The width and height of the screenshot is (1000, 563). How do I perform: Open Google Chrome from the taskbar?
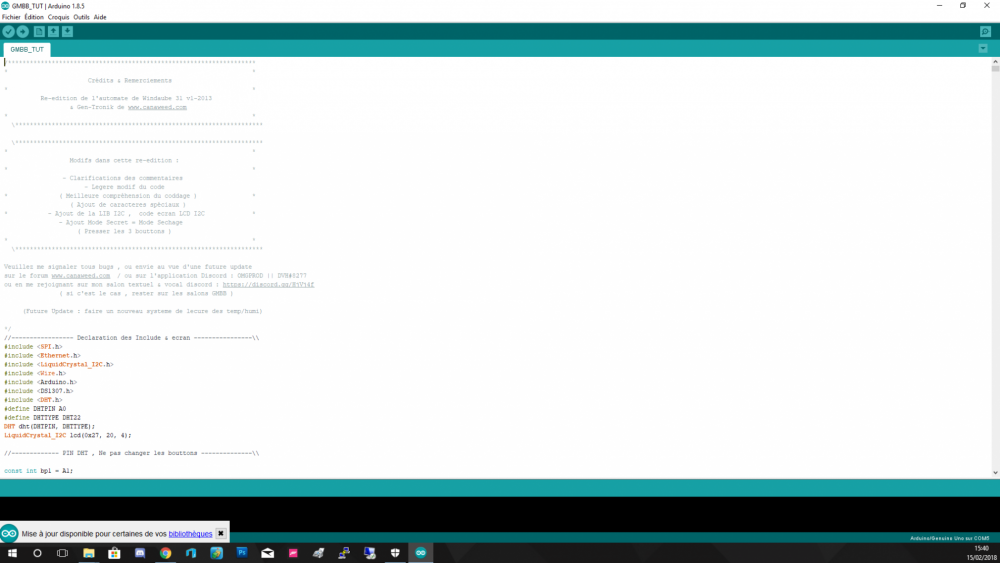165,553
